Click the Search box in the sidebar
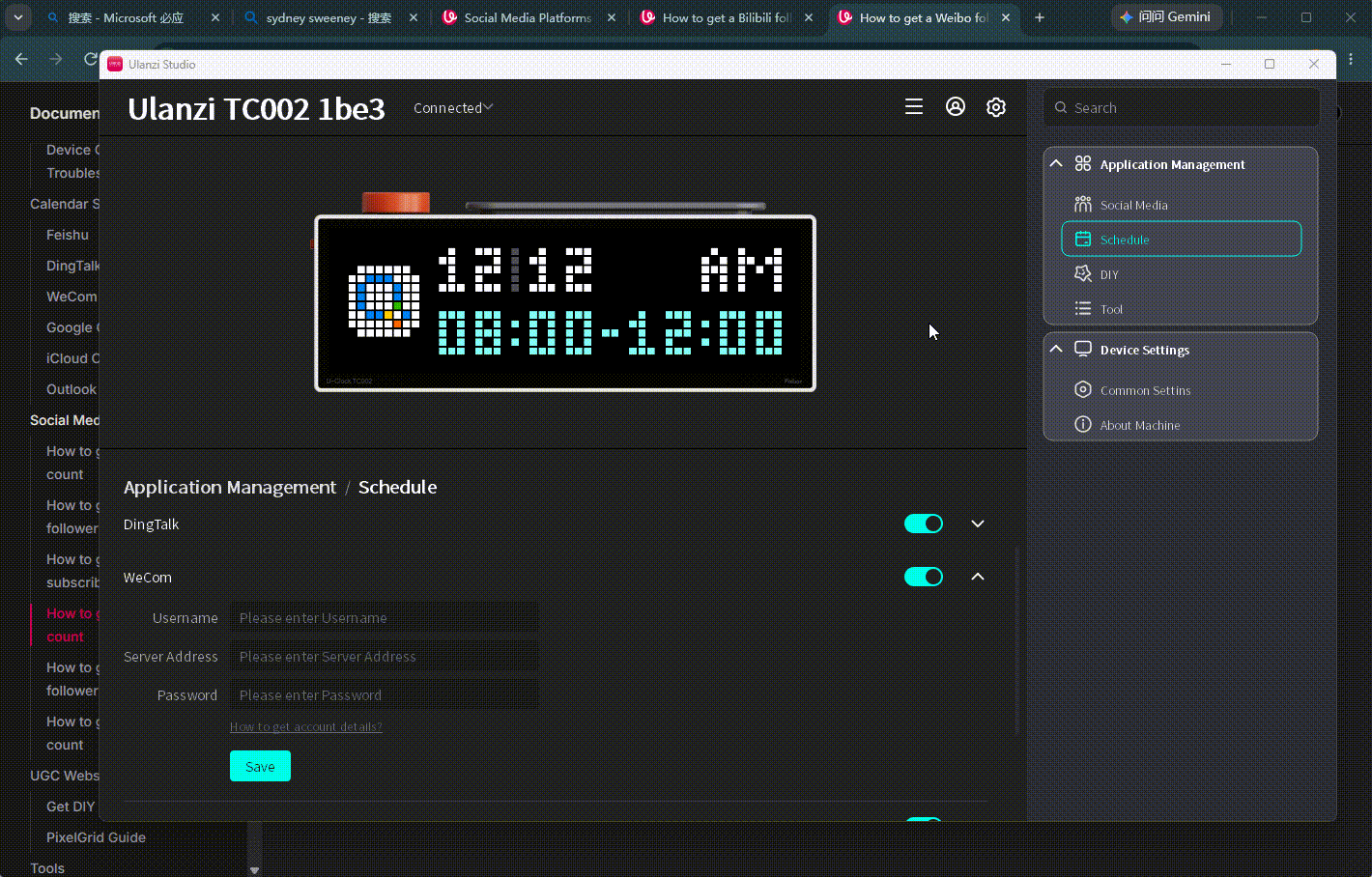 click(x=1182, y=107)
